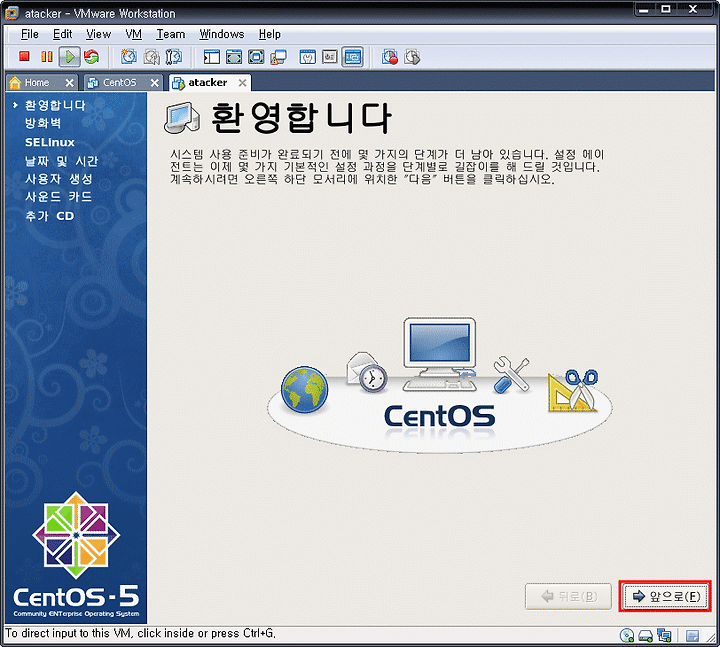
Task: Minimize the VMware Workstation window
Action: [644, 10]
